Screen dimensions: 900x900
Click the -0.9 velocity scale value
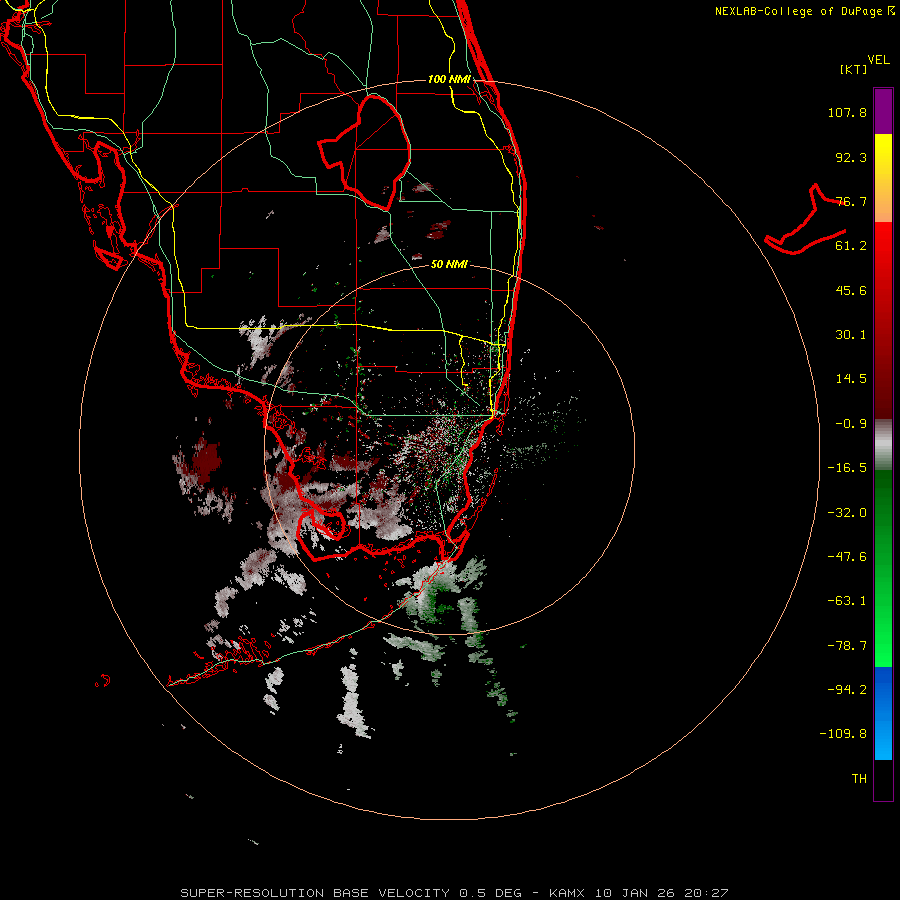click(851, 424)
